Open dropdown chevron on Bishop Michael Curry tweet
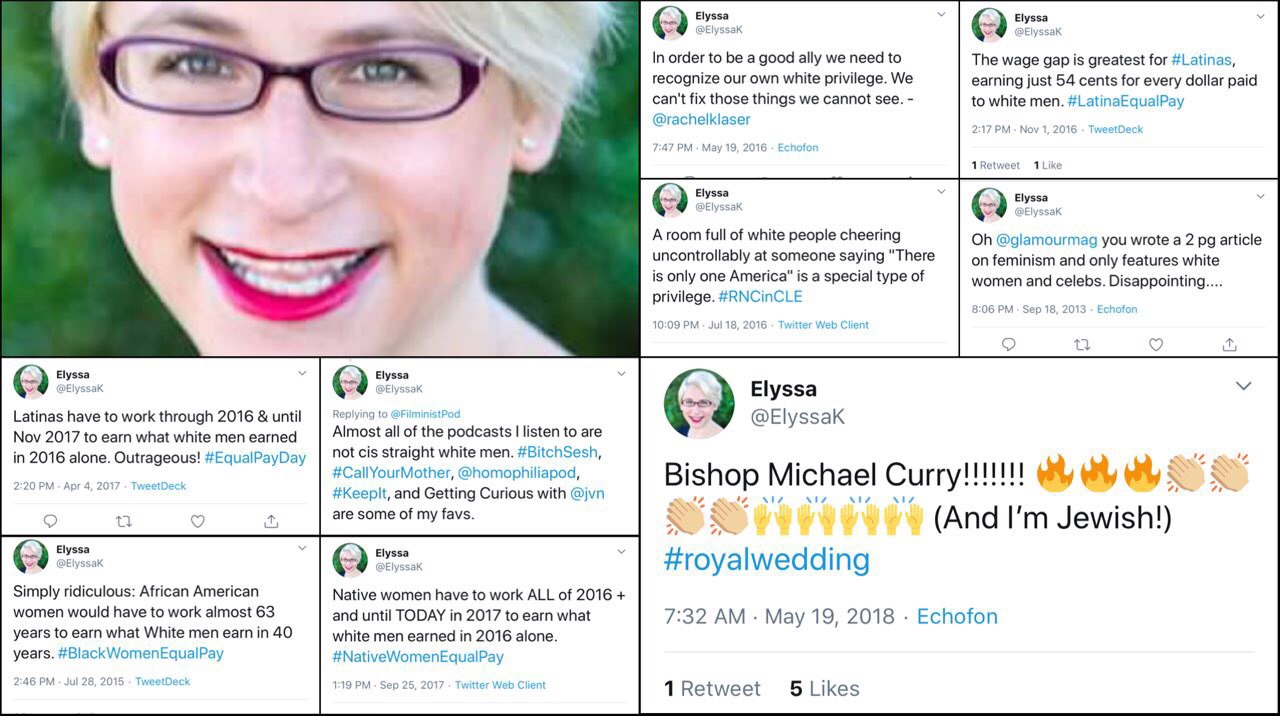Image resolution: width=1280 pixels, height=716 pixels. coord(1243,386)
